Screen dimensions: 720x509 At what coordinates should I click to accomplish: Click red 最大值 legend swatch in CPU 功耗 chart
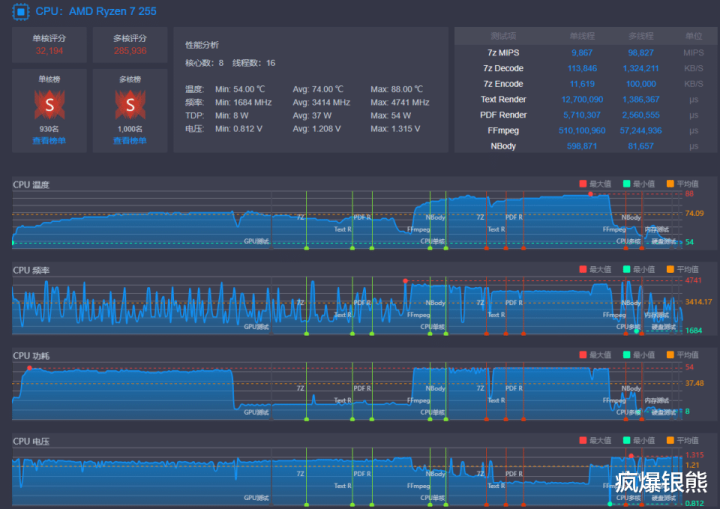click(583, 355)
